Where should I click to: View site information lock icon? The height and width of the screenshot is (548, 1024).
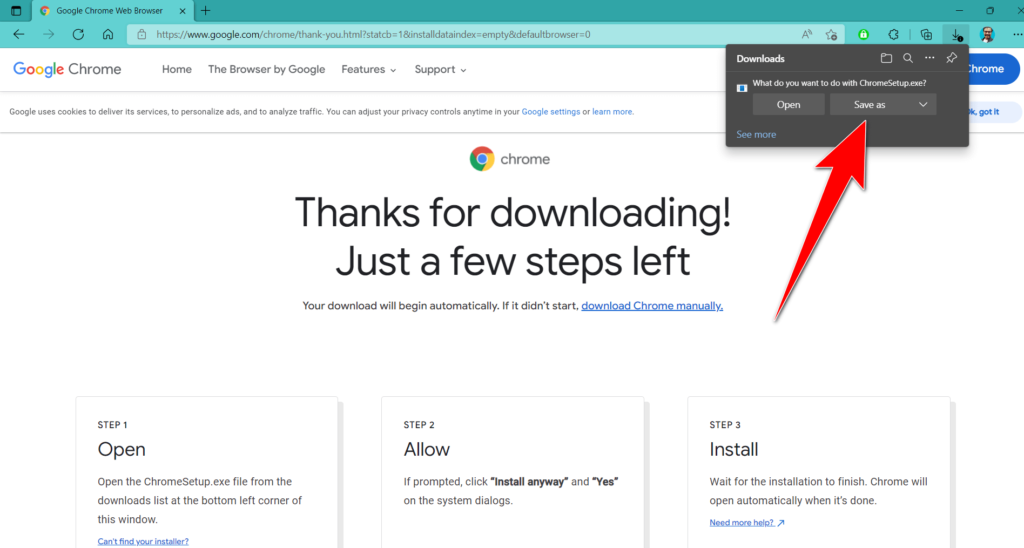142,35
